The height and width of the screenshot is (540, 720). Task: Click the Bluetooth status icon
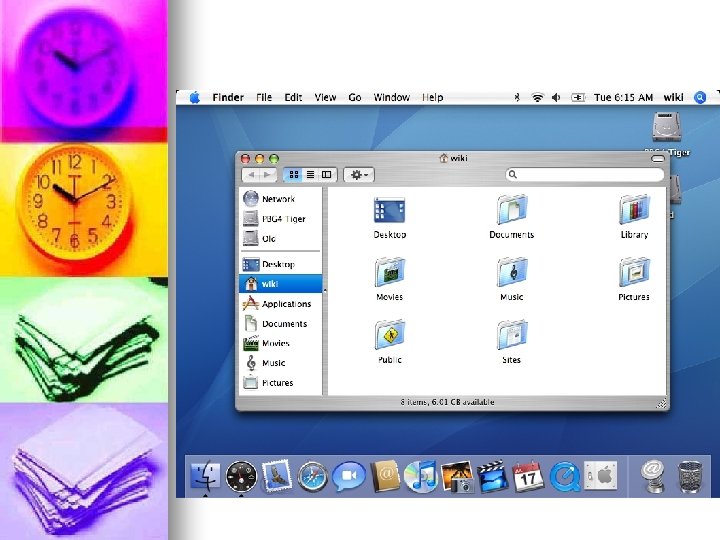[x=517, y=97]
